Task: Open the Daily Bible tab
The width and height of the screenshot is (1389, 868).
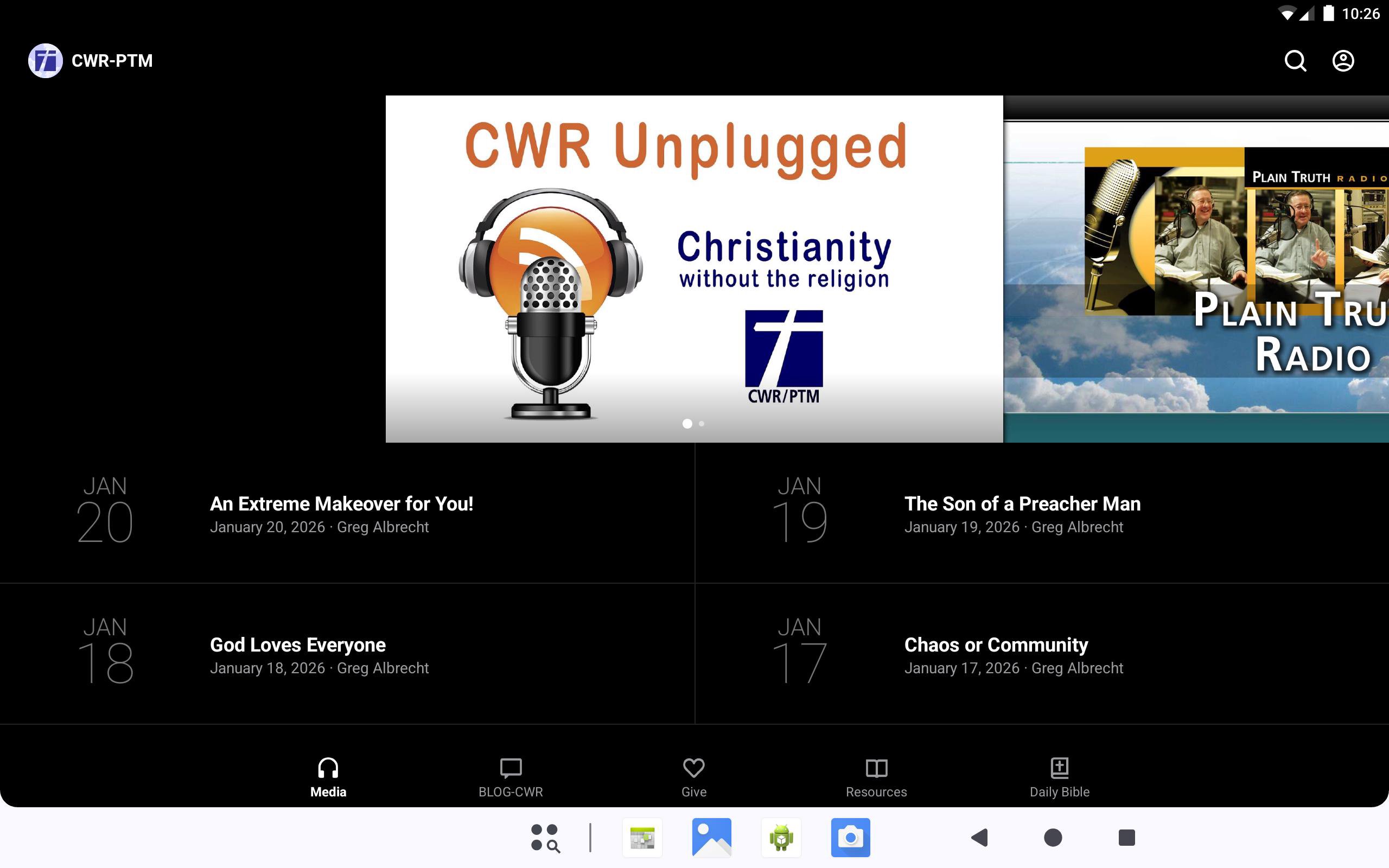Action: 1059,777
